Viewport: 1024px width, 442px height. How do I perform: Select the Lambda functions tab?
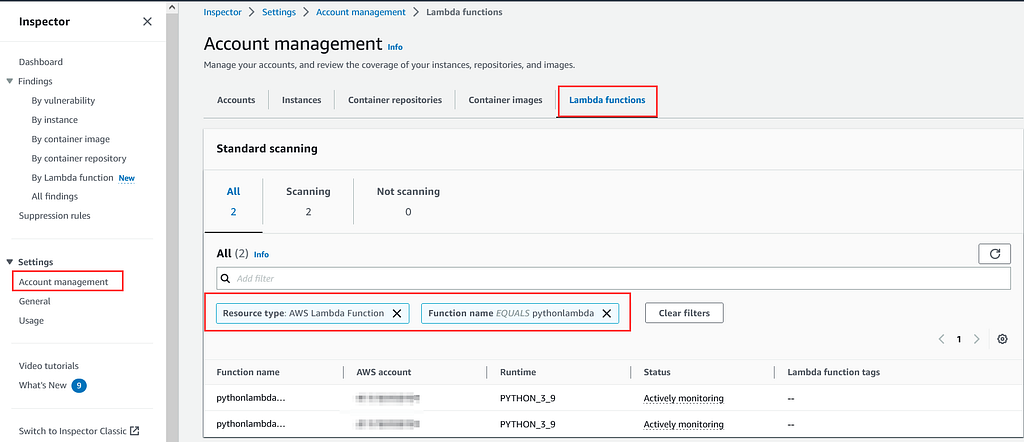click(x=607, y=100)
